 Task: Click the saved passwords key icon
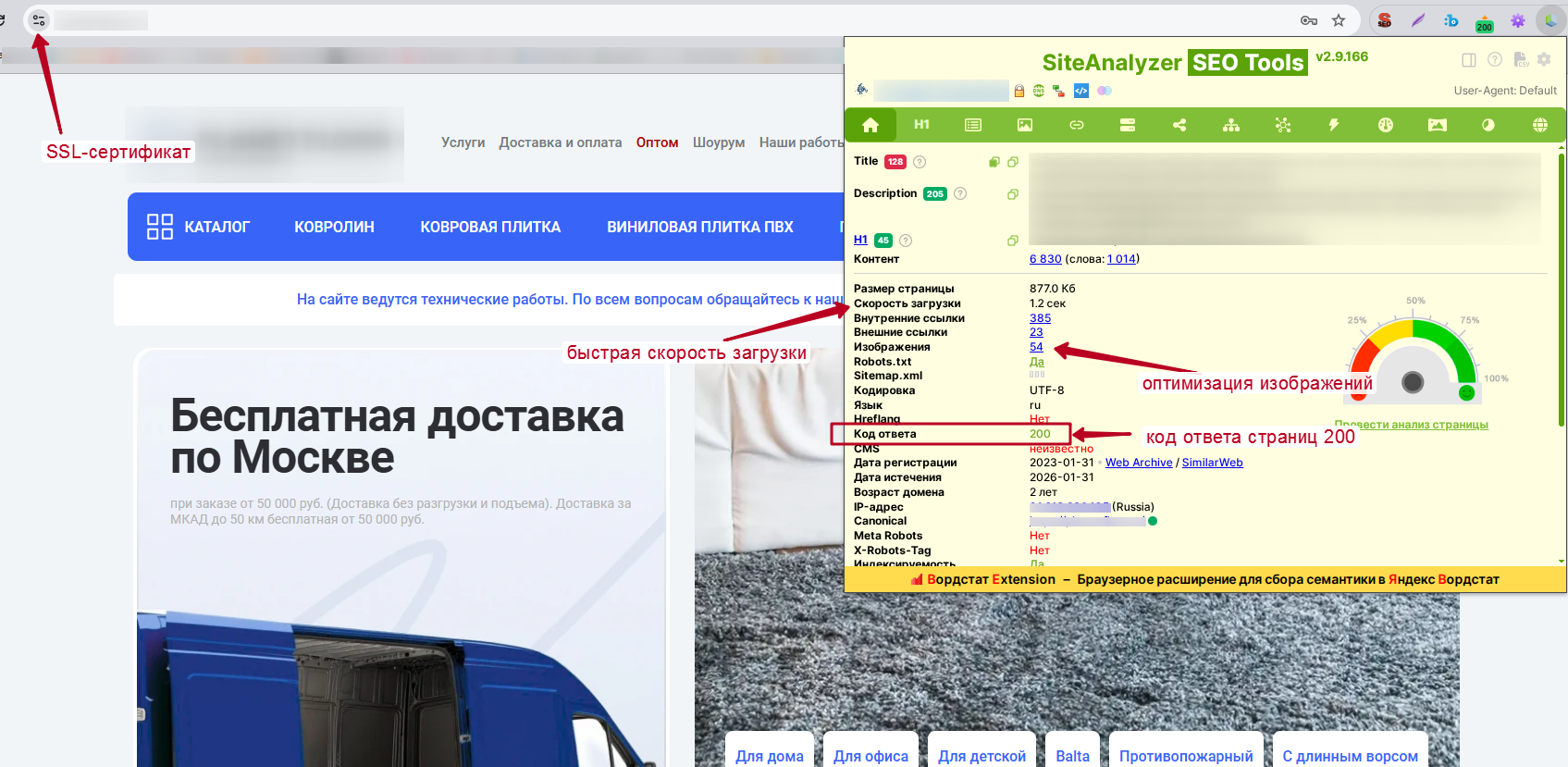point(1308,20)
